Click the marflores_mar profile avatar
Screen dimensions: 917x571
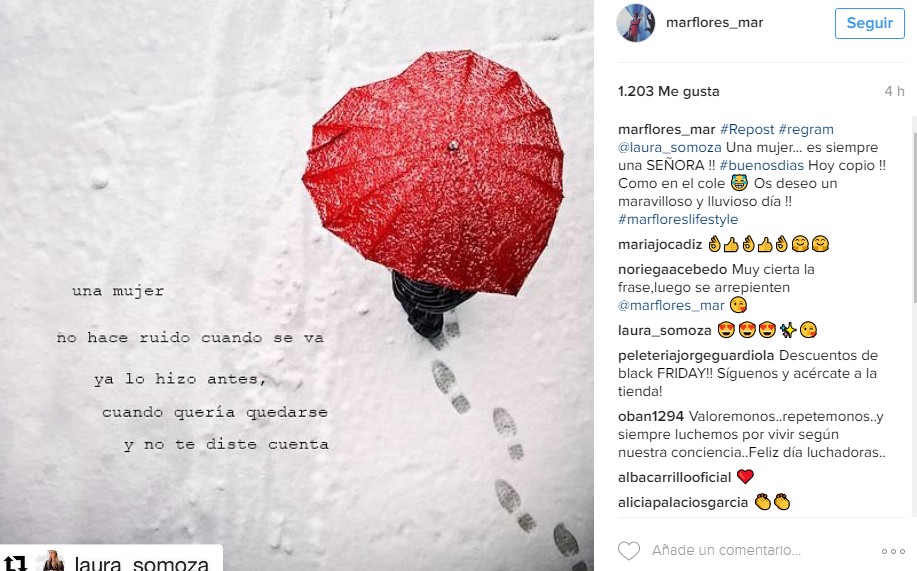tap(636, 23)
